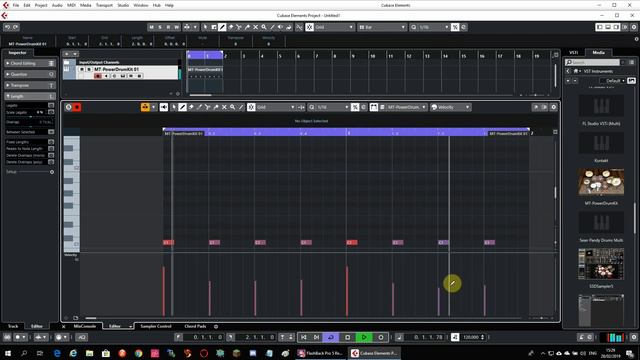The width and height of the screenshot is (640, 360).
Task: Click the Windows Start button
Action: tap(7, 353)
